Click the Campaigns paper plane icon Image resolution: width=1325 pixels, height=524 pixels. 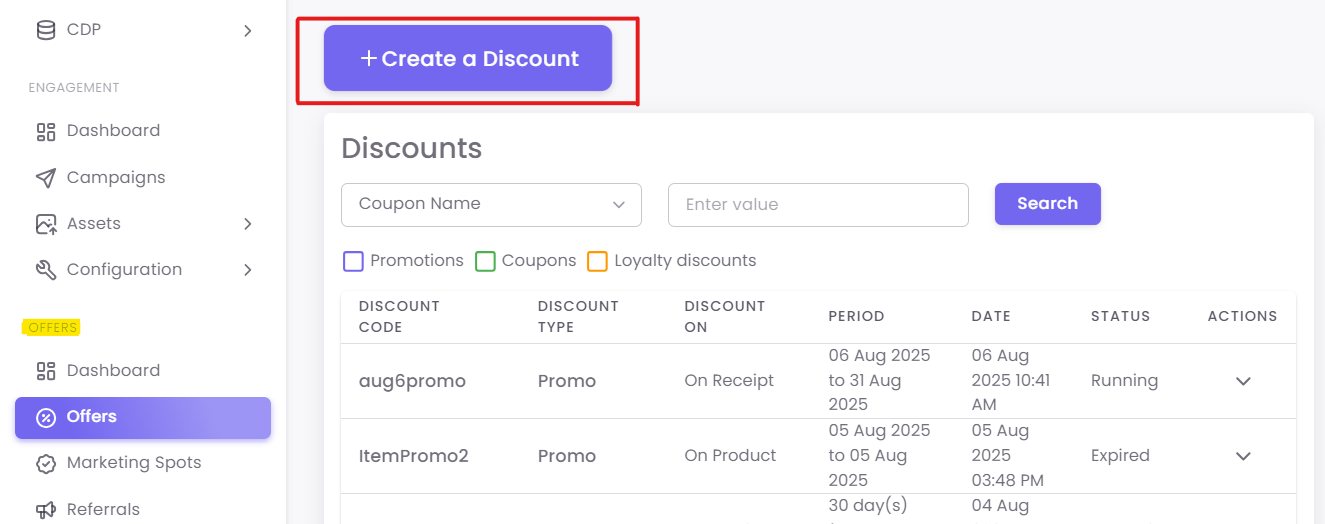(46, 178)
